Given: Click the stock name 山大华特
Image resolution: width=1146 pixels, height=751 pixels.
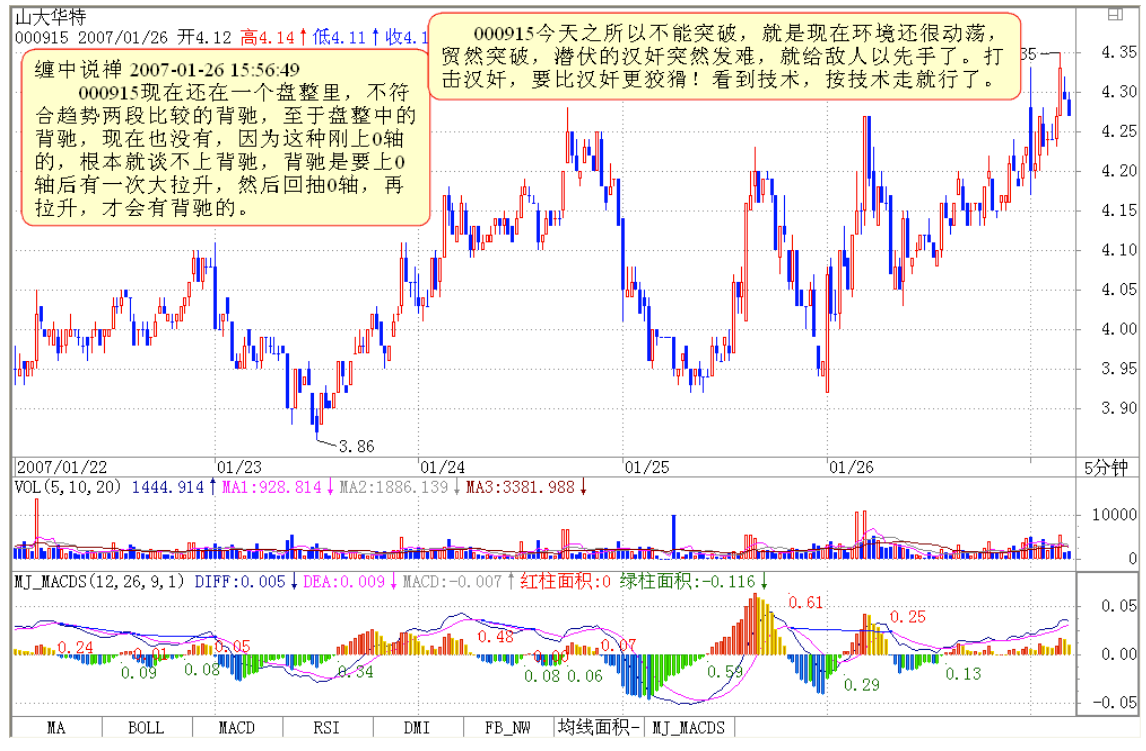Looking at the screenshot, I should [x=50, y=17].
